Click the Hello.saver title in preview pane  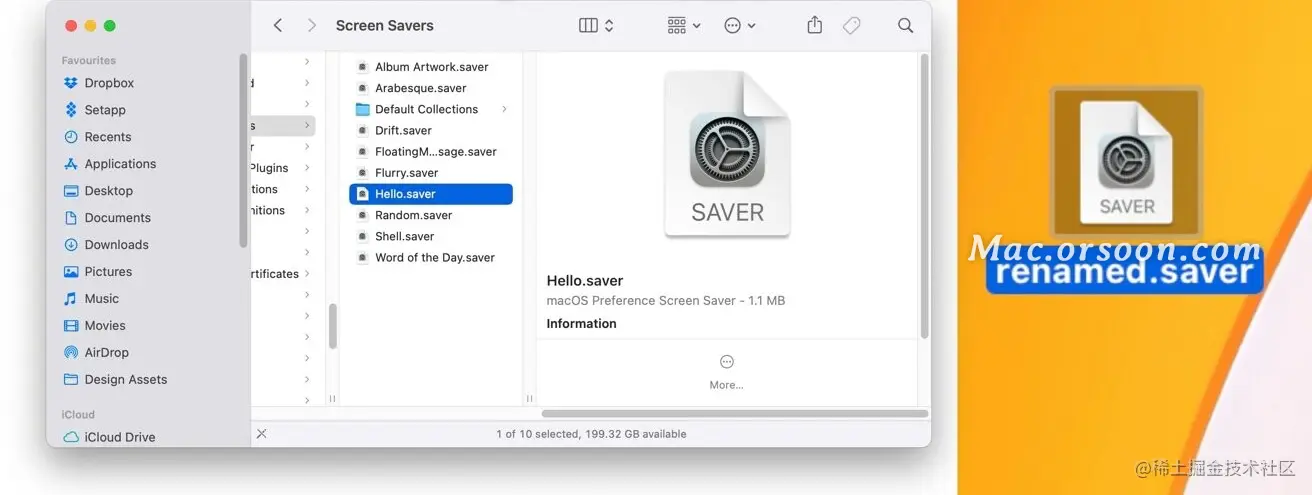(585, 281)
